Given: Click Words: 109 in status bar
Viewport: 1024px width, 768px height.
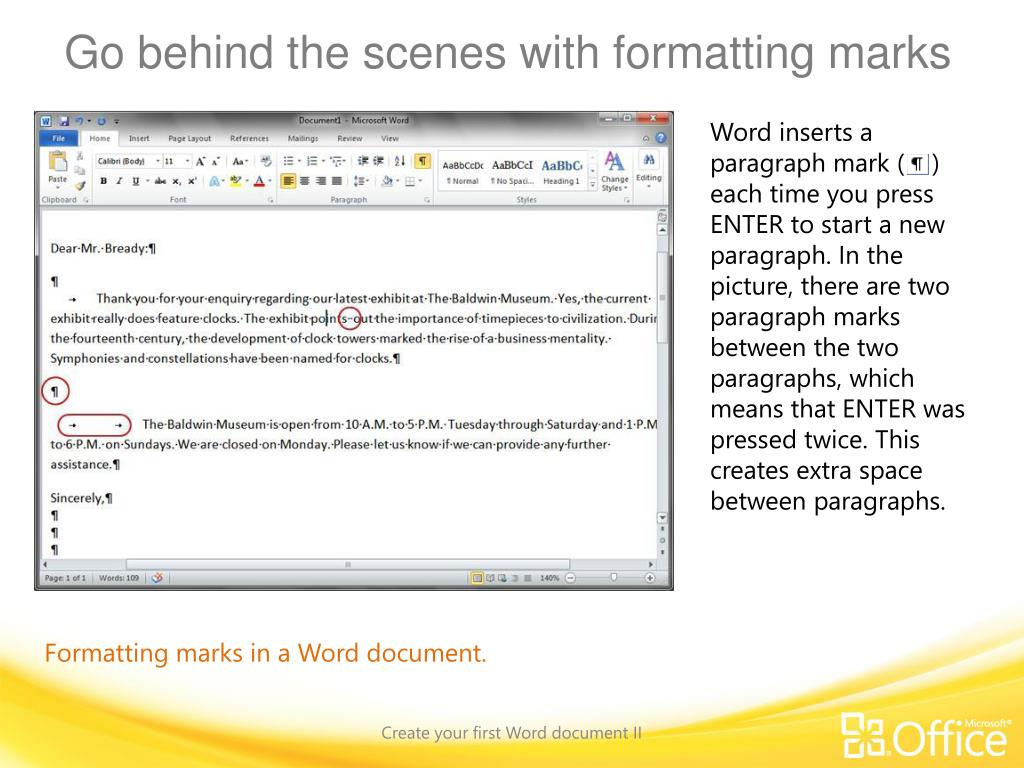Looking at the screenshot, I should point(119,578).
